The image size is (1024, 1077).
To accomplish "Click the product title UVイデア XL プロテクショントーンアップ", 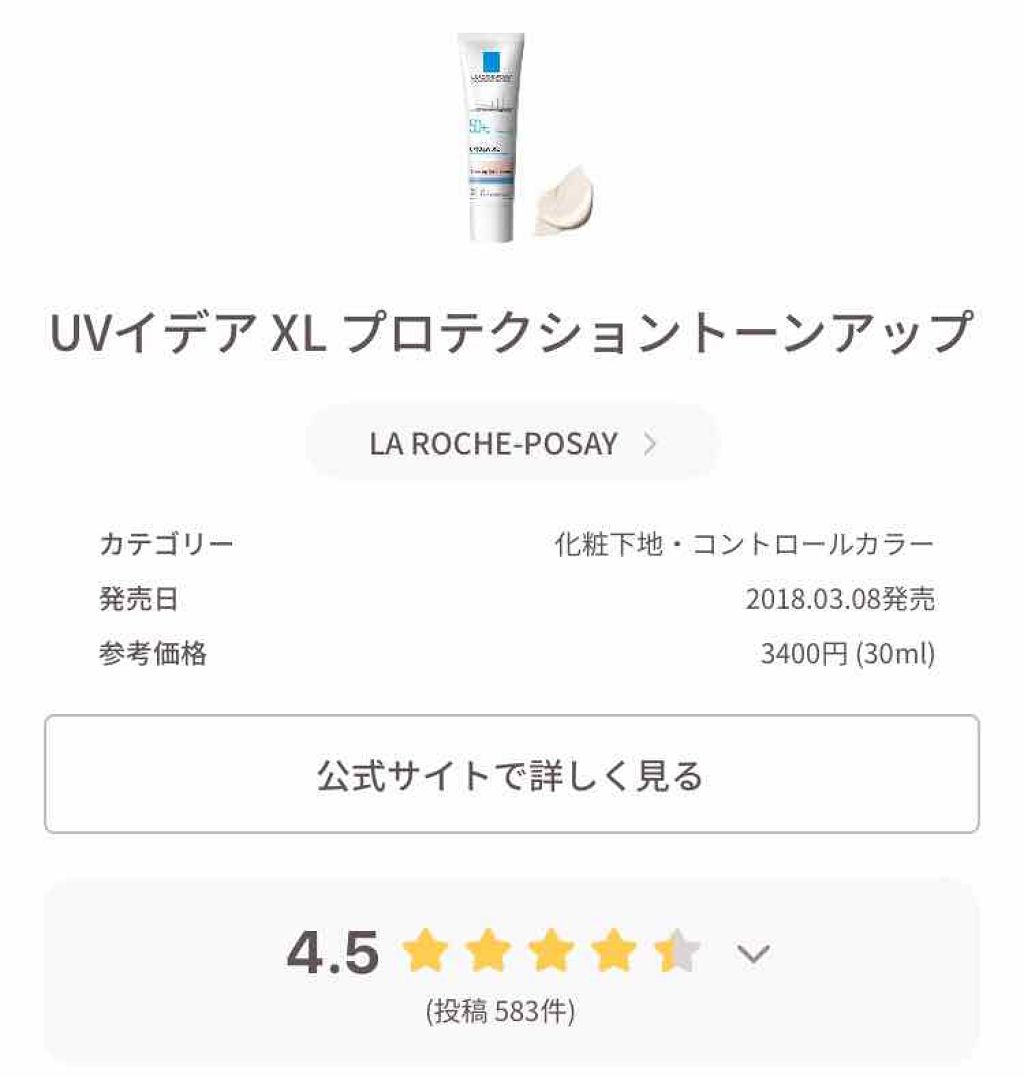I will point(512,332).
